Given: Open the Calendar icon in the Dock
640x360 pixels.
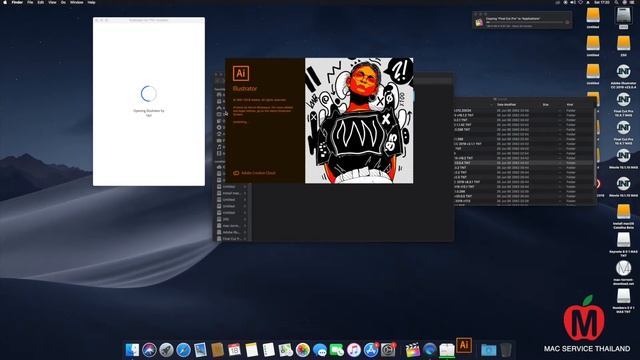Looking at the screenshot, I should click(234, 350).
